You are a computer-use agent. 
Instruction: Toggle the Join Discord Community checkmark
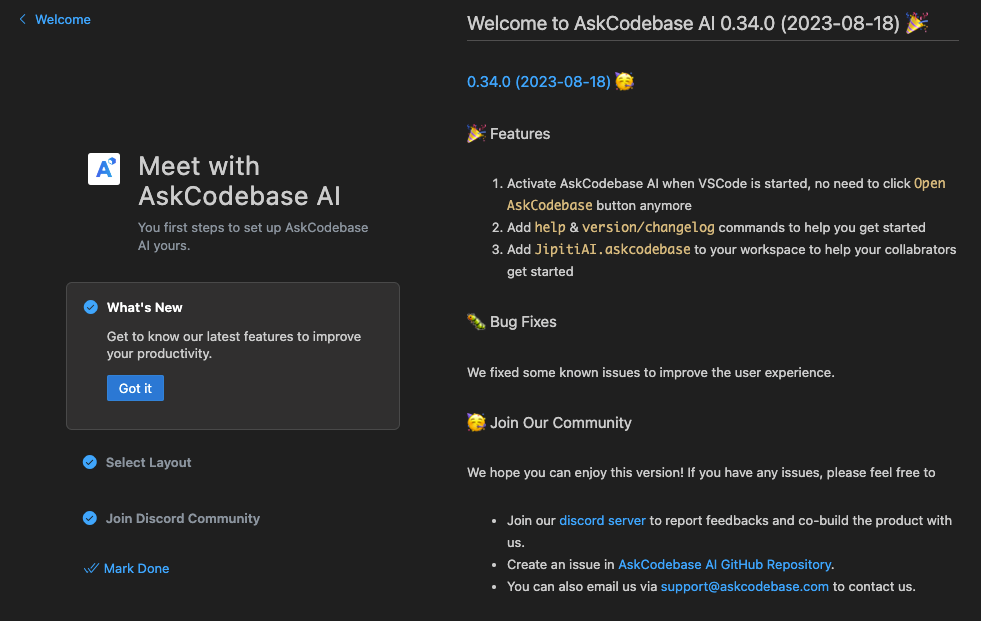[x=90, y=518]
